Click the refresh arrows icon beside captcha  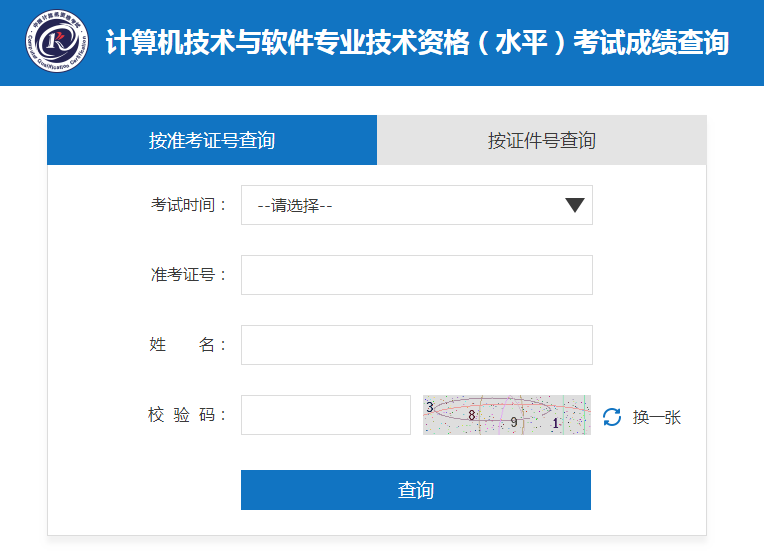(612, 417)
